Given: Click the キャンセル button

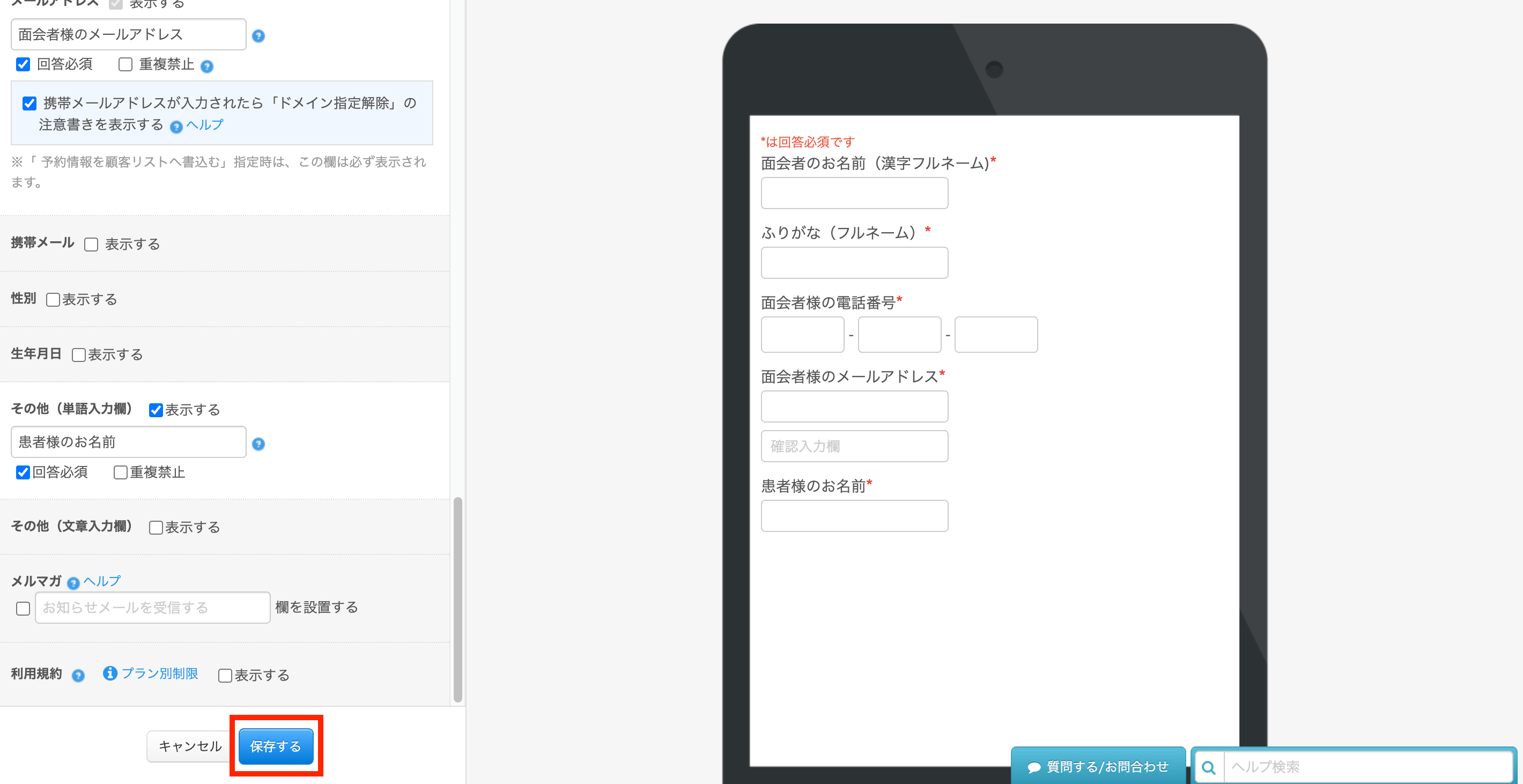Looking at the screenshot, I should (x=190, y=746).
